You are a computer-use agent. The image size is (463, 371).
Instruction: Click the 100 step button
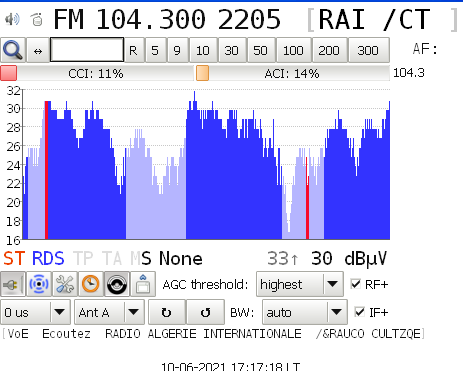pyautogui.click(x=294, y=50)
